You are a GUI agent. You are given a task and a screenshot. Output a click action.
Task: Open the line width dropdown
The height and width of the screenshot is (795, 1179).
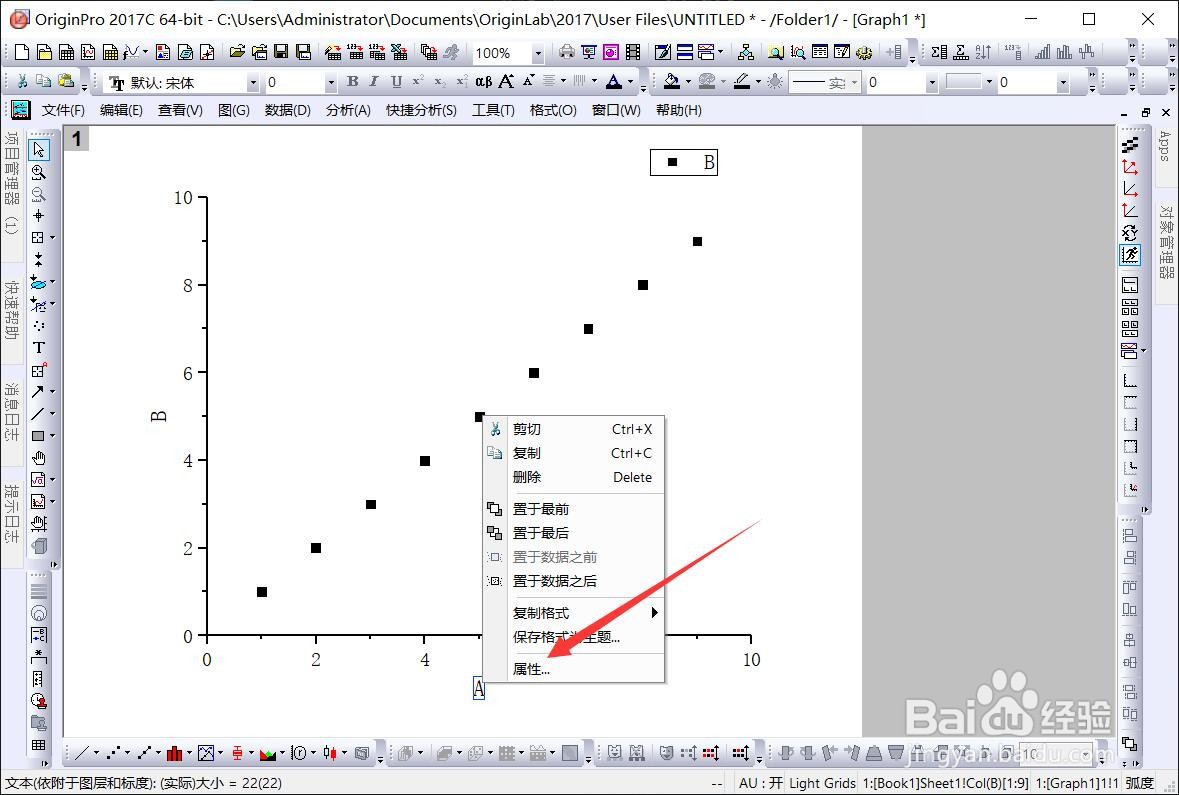(x=932, y=82)
